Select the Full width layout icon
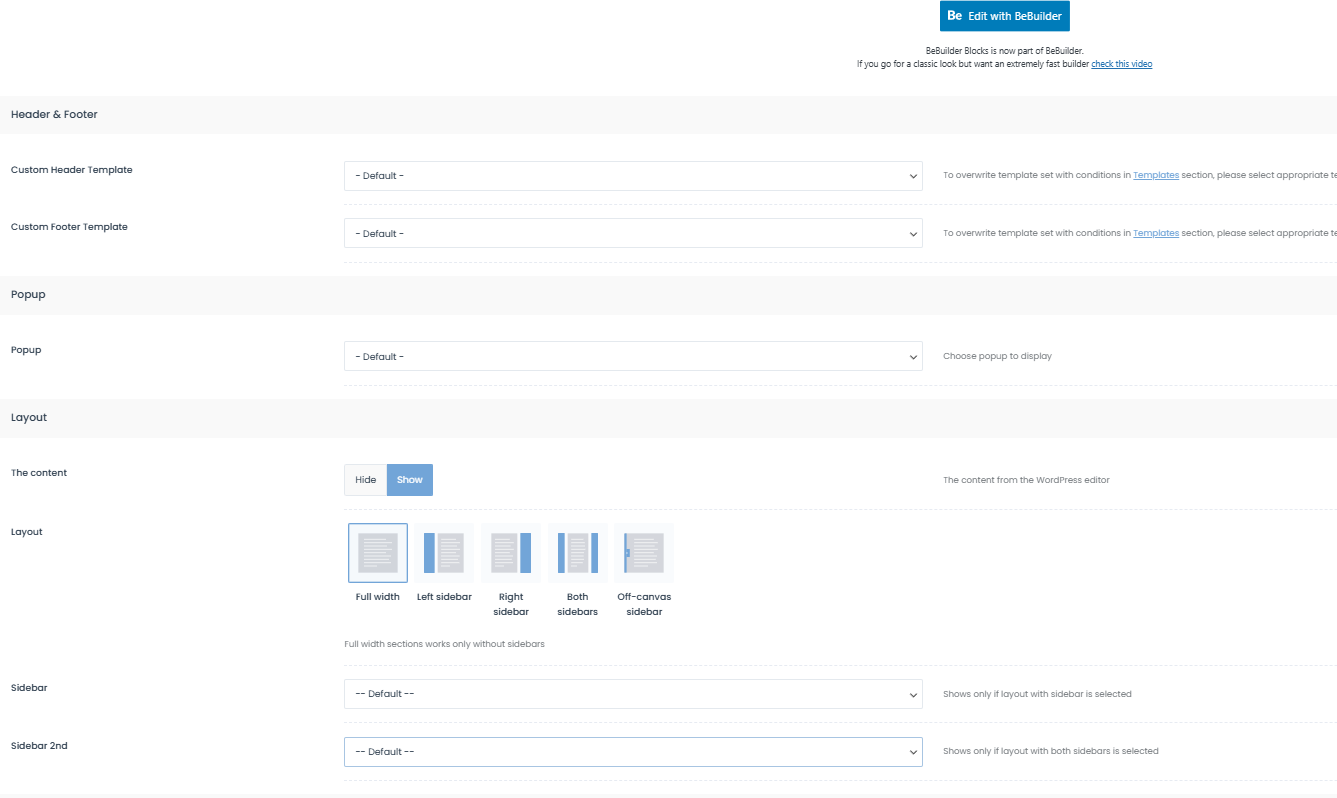Image resolution: width=1337 pixels, height=798 pixels. (x=378, y=553)
